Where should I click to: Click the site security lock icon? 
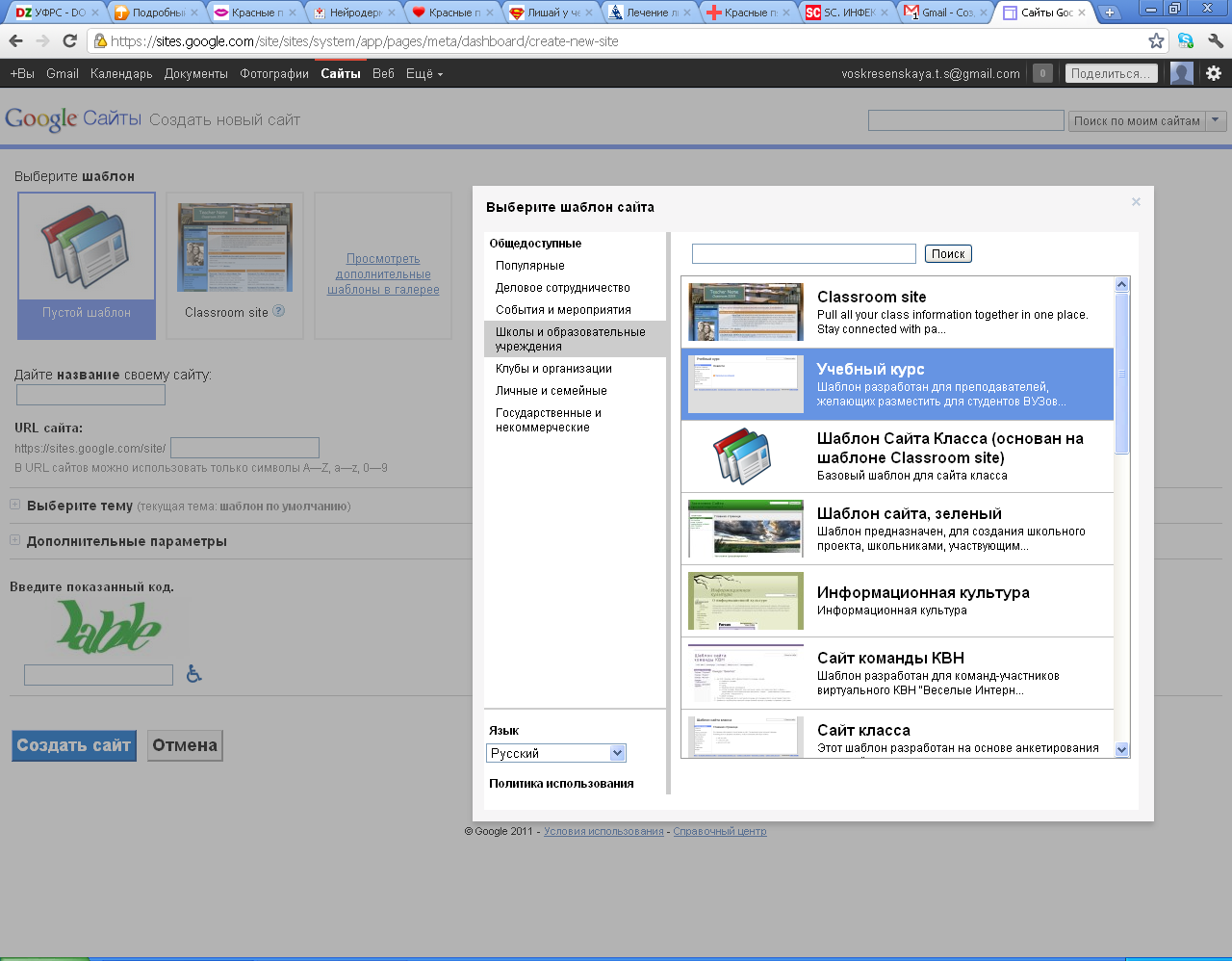tap(99, 40)
